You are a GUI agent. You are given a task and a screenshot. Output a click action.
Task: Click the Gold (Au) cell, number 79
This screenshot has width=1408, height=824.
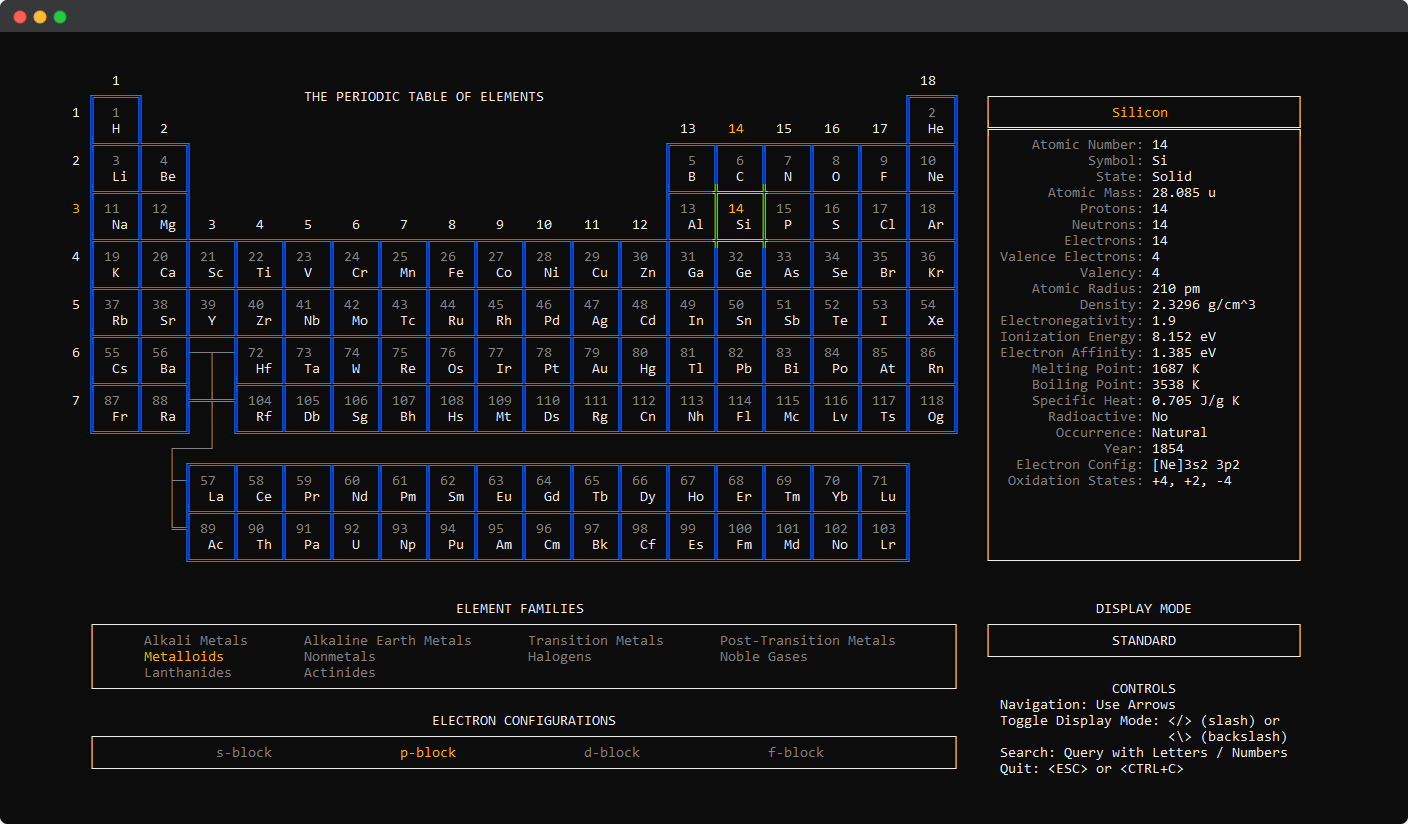pos(596,360)
